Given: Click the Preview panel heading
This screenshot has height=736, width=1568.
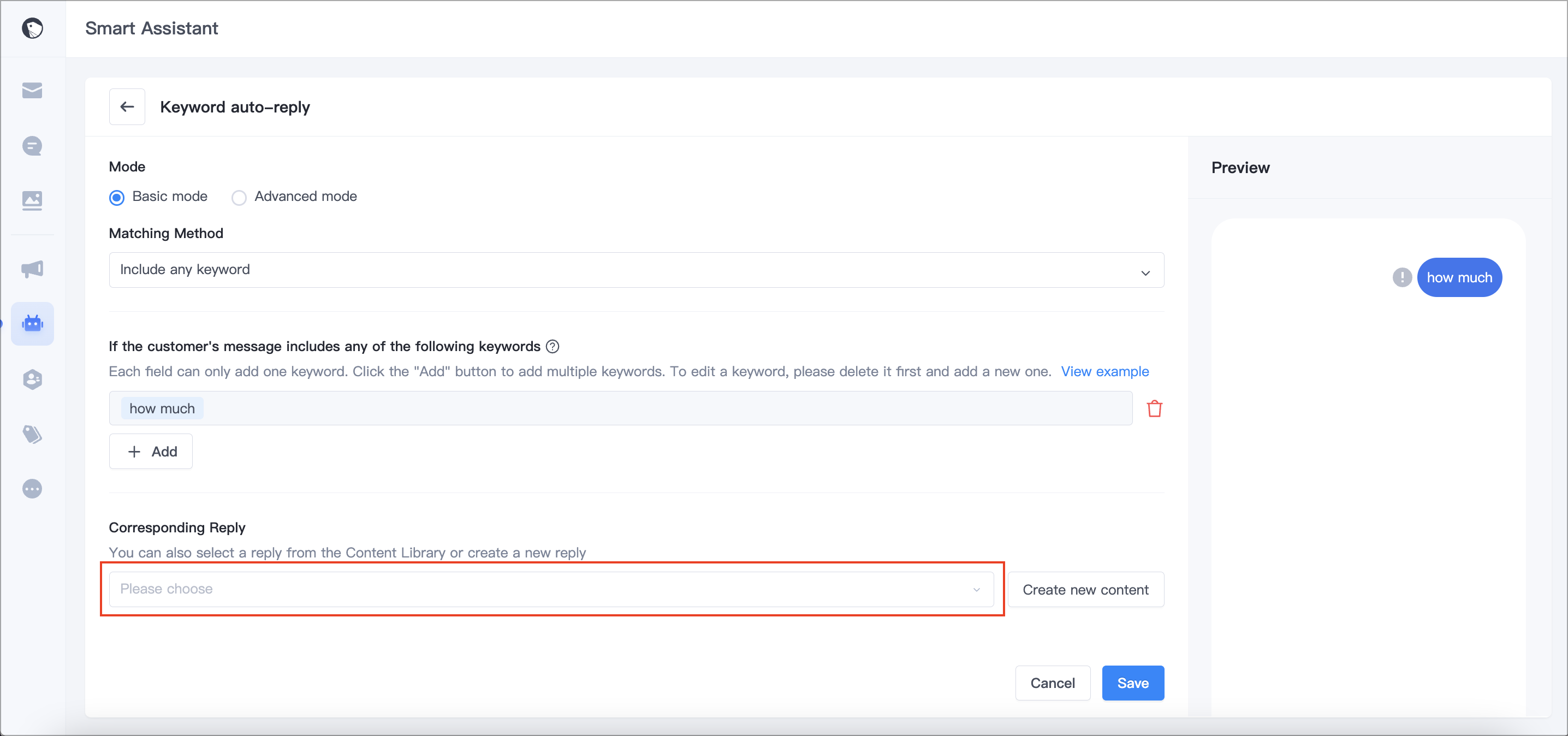Looking at the screenshot, I should (x=1240, y=168).
